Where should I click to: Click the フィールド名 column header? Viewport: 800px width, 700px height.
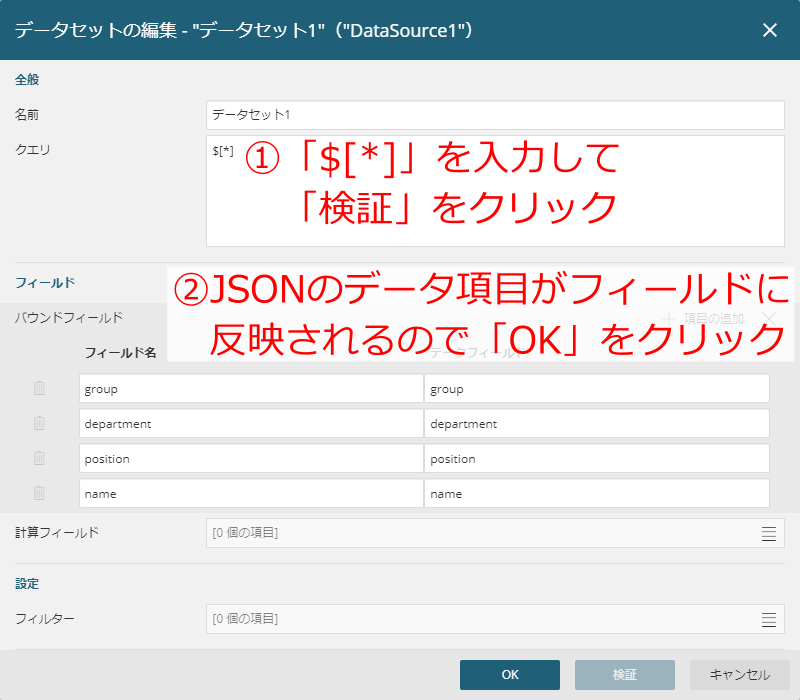point(120,353)
